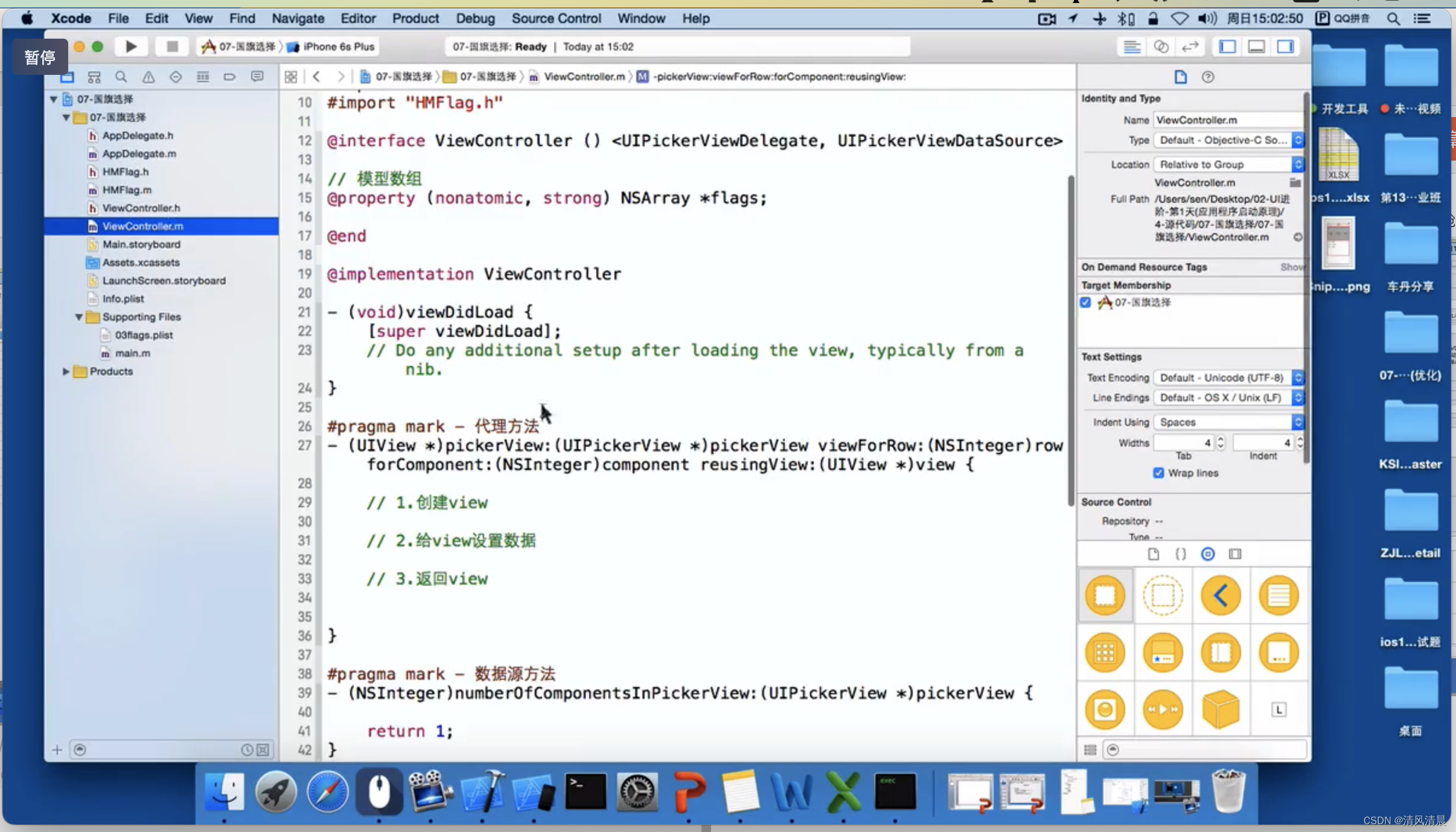
Task: Open the Text Encoding dropdown
Action: pos(1229,377)
